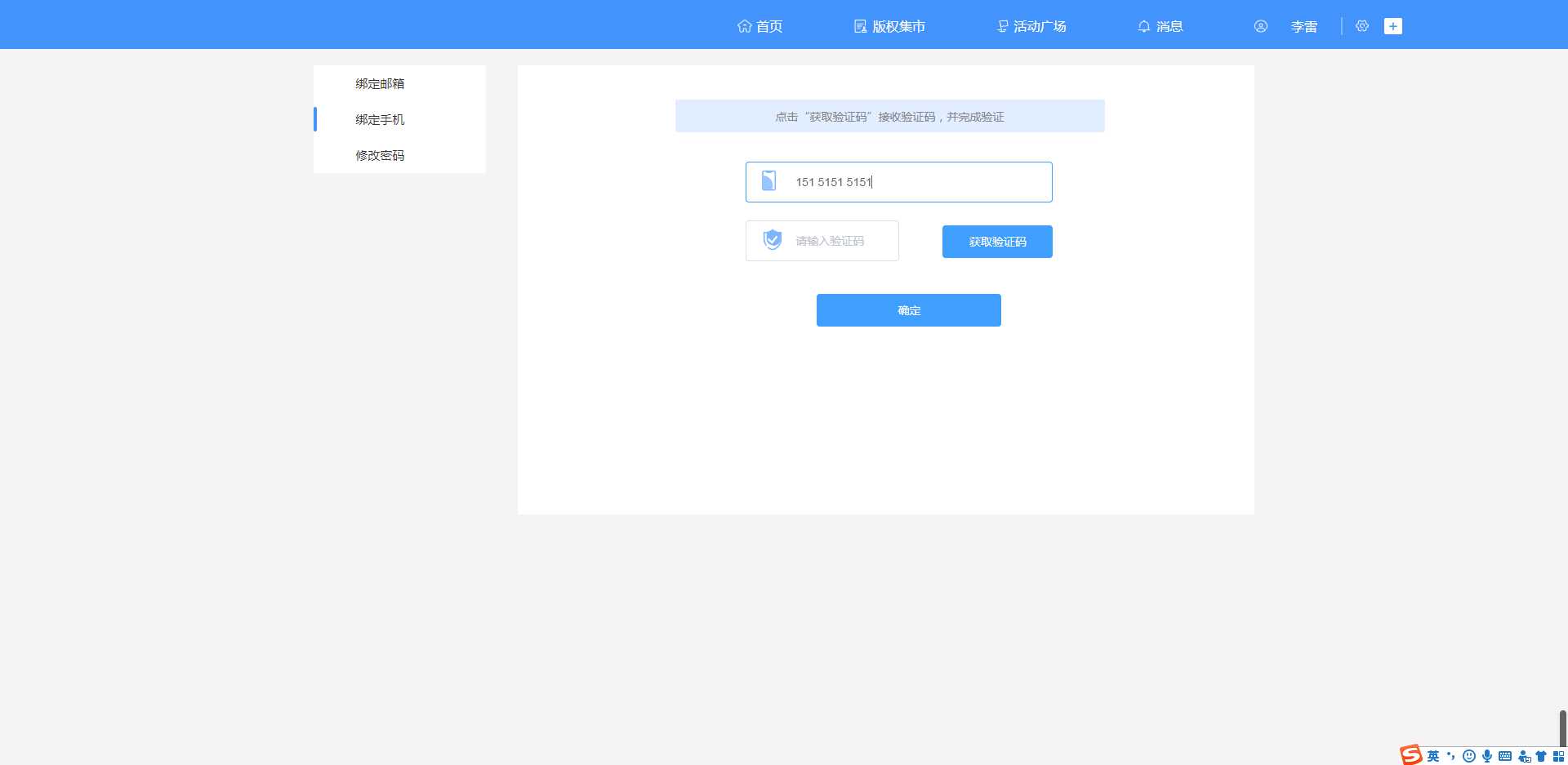Click the 版权集市 document icon
The width and height of the screenshot is (1568, 765).
click(859, 25)
